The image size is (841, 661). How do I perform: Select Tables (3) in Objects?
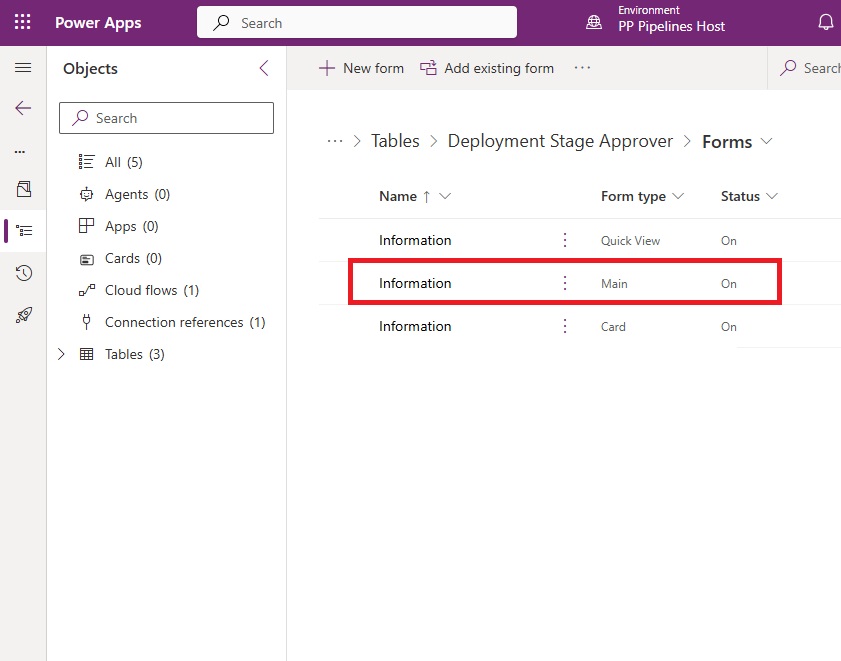(135, 354)
